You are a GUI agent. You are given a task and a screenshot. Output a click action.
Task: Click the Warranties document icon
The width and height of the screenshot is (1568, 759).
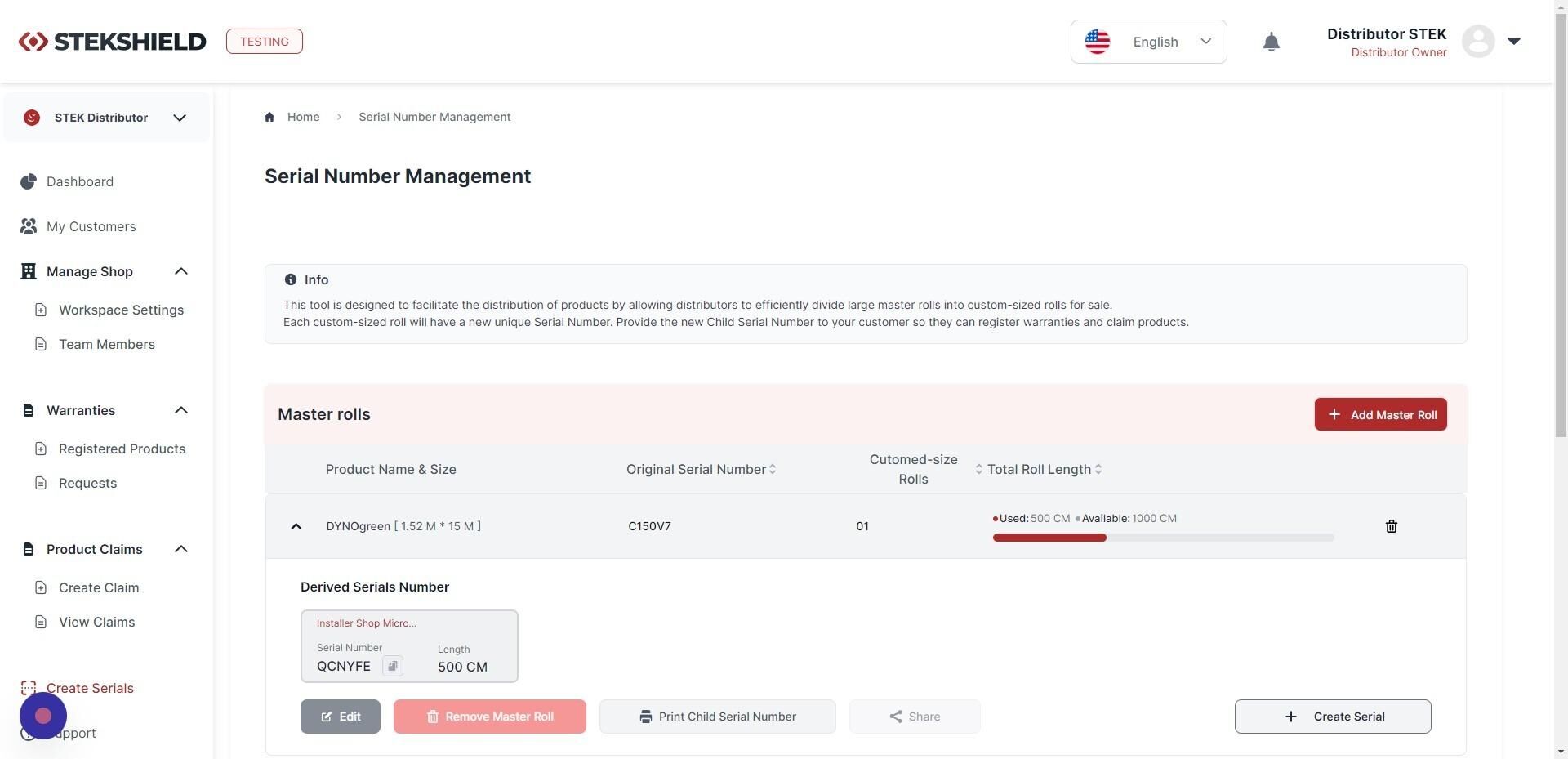tap(29, 410)
